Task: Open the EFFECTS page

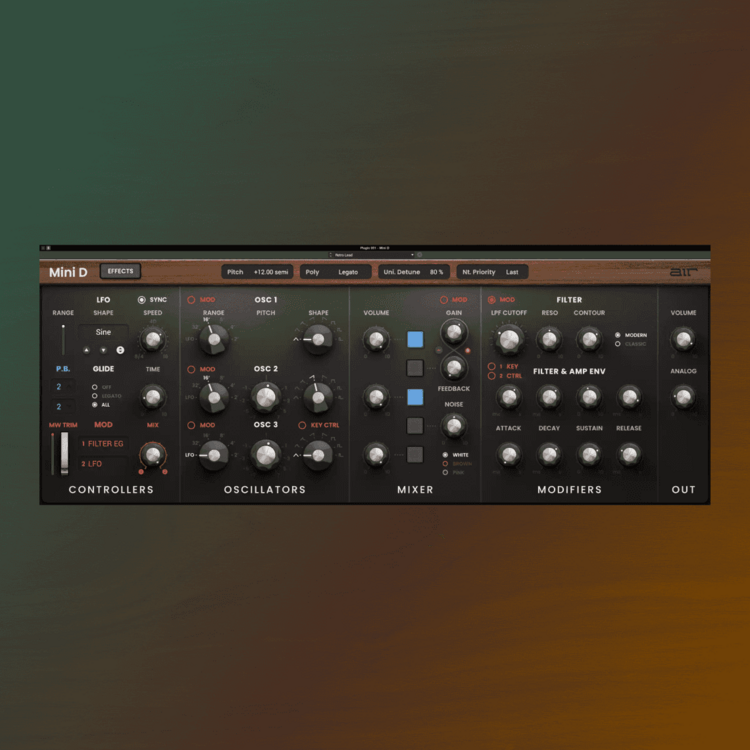Action: point(120,271)
